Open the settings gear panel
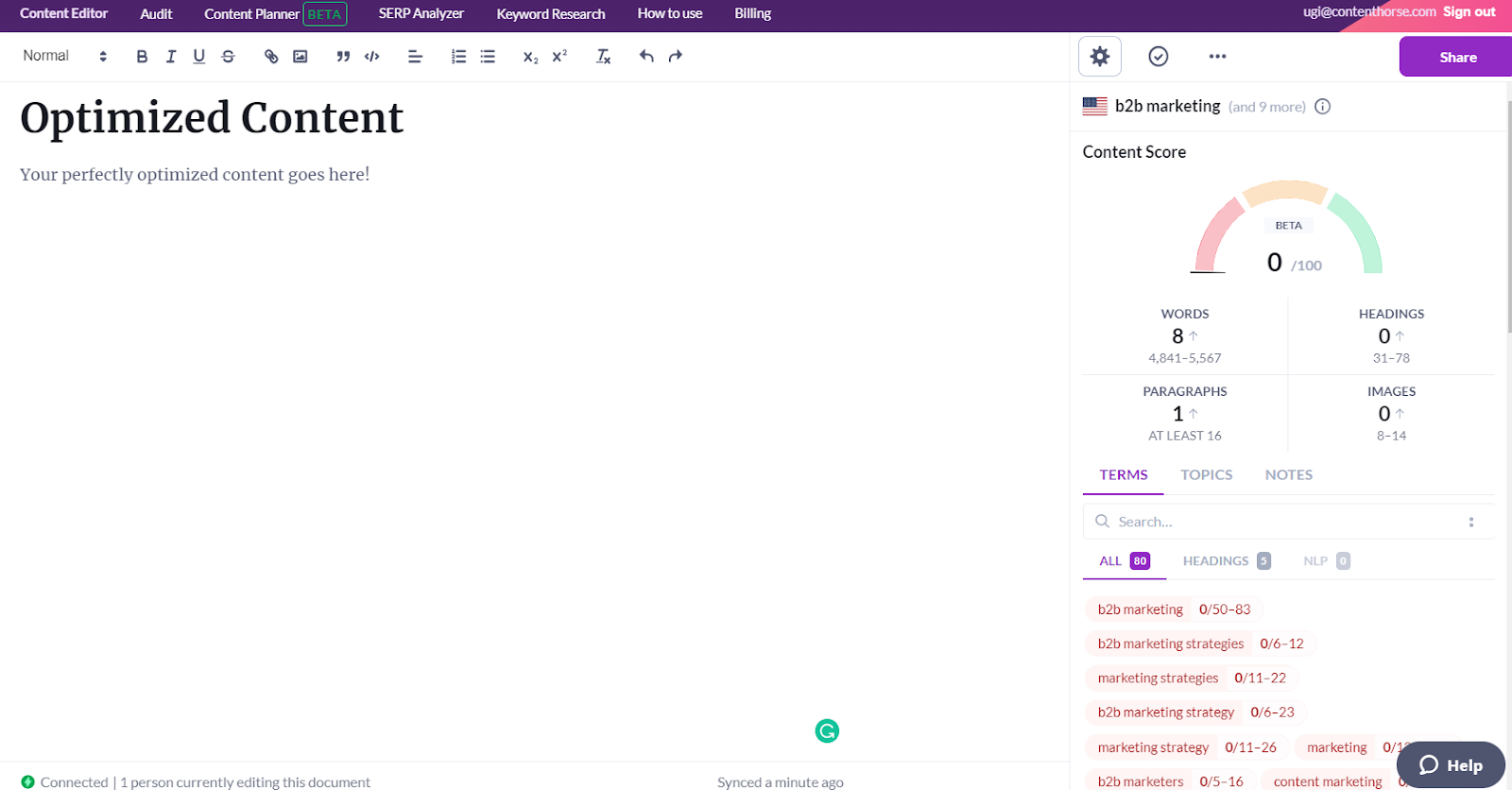 1100,57
